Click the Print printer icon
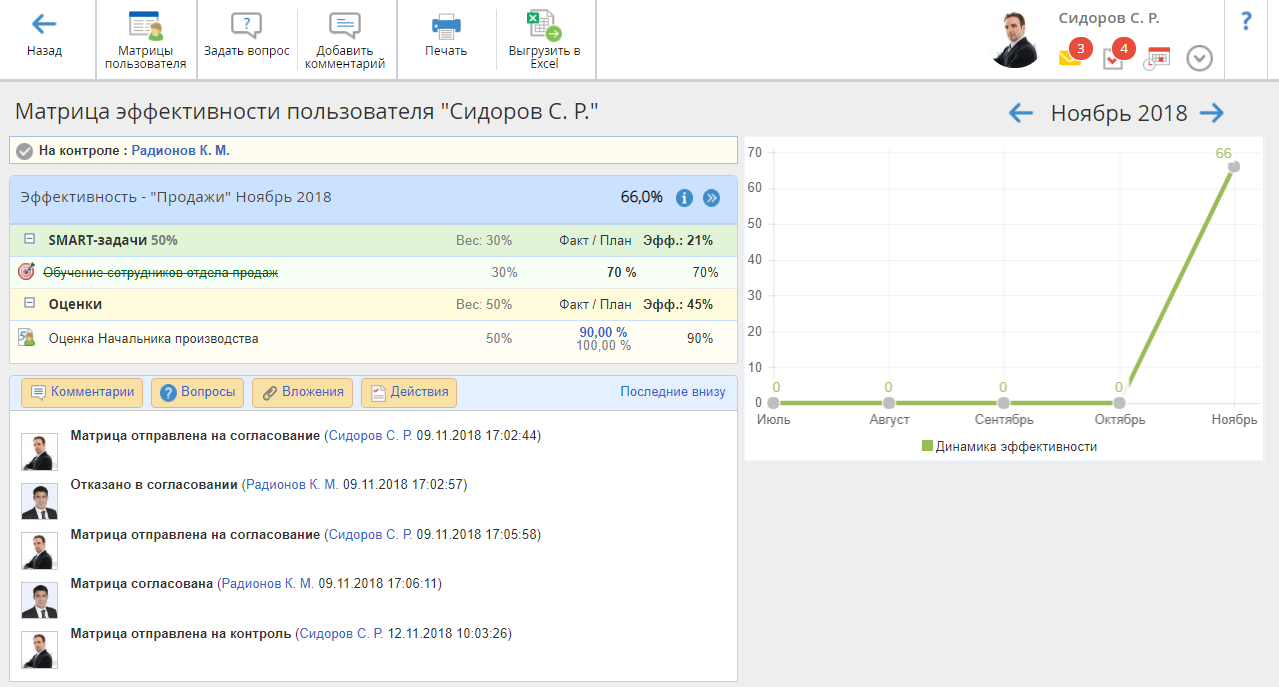The width and height of the screenshot is (1279, 687). coord(445,26)
